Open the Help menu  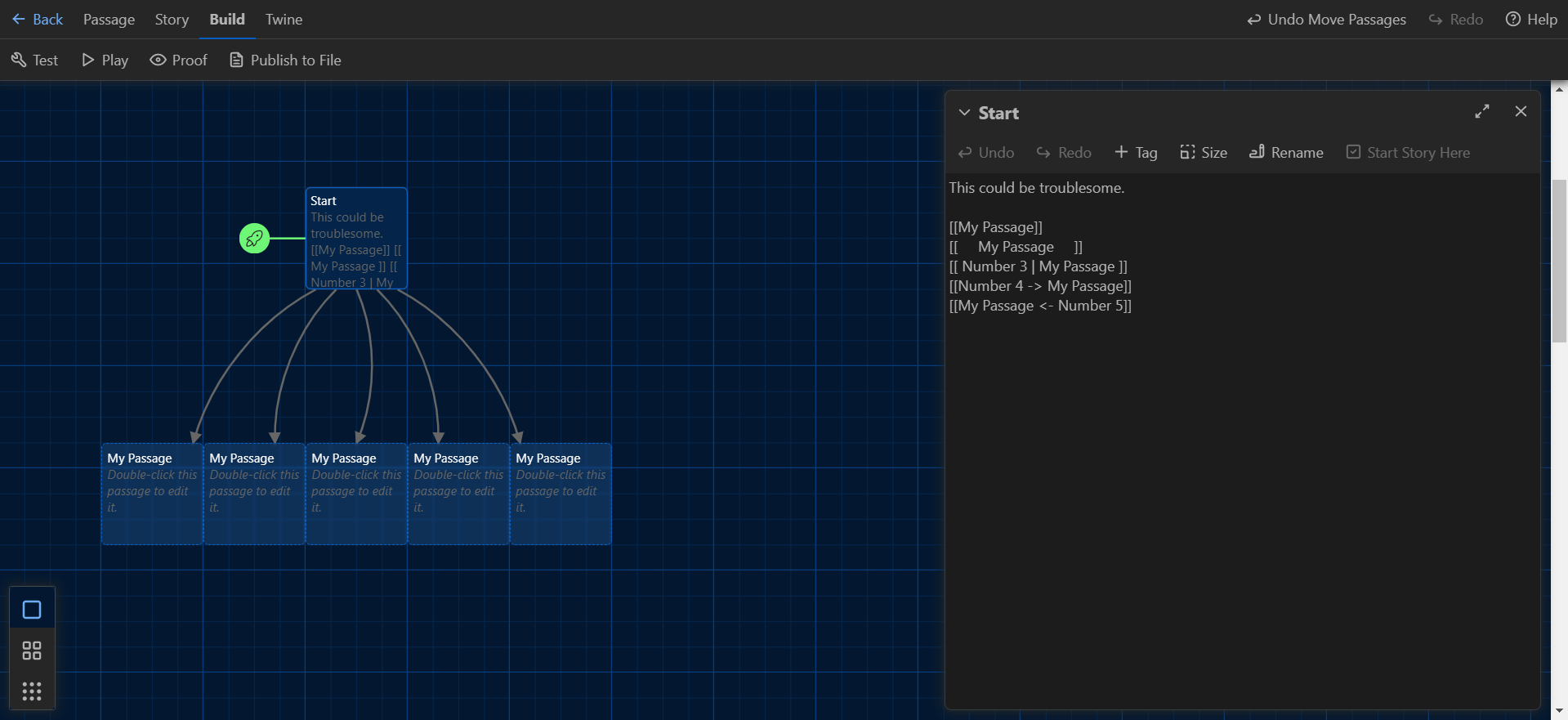1531,19
